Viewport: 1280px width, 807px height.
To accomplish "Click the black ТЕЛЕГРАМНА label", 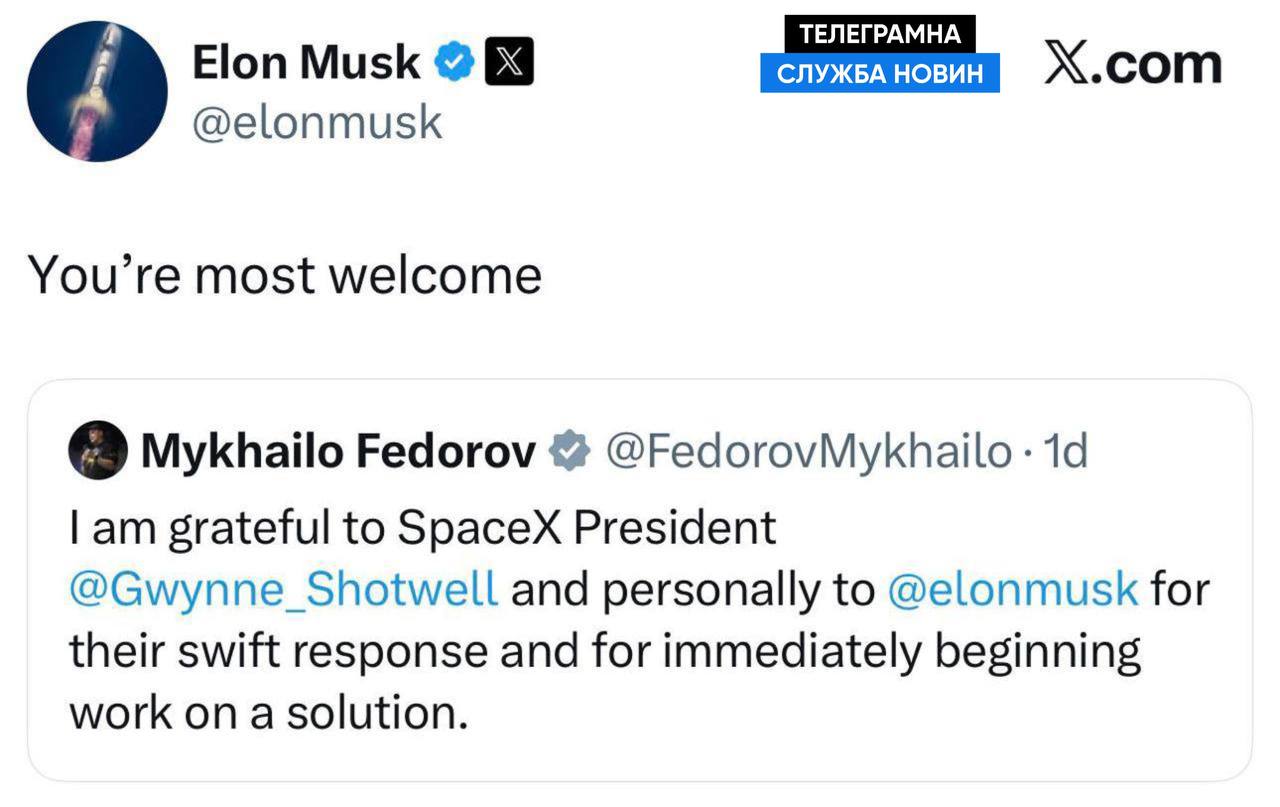I will [x=881, y=34].
